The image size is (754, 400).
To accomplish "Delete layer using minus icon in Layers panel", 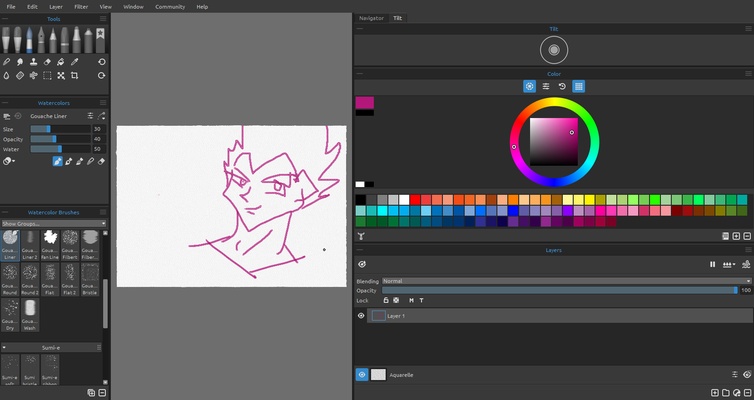I will [747, 393].
